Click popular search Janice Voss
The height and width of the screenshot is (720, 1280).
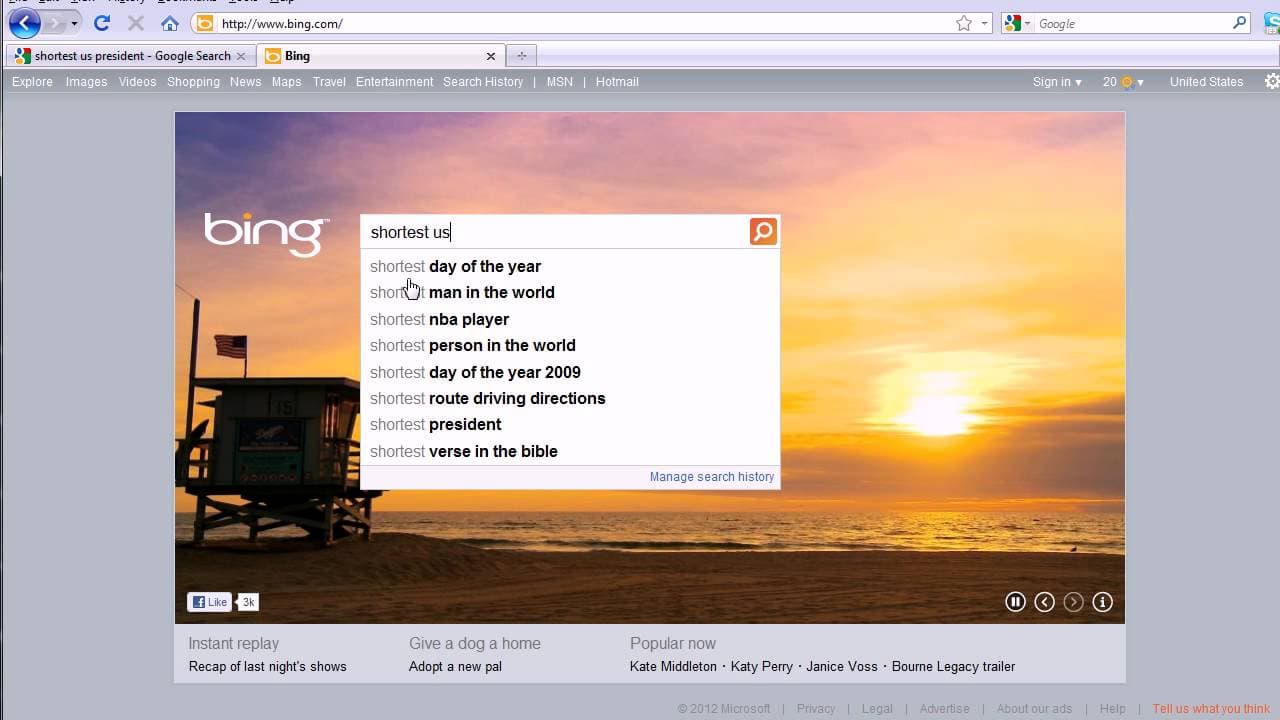click(842, 667)
